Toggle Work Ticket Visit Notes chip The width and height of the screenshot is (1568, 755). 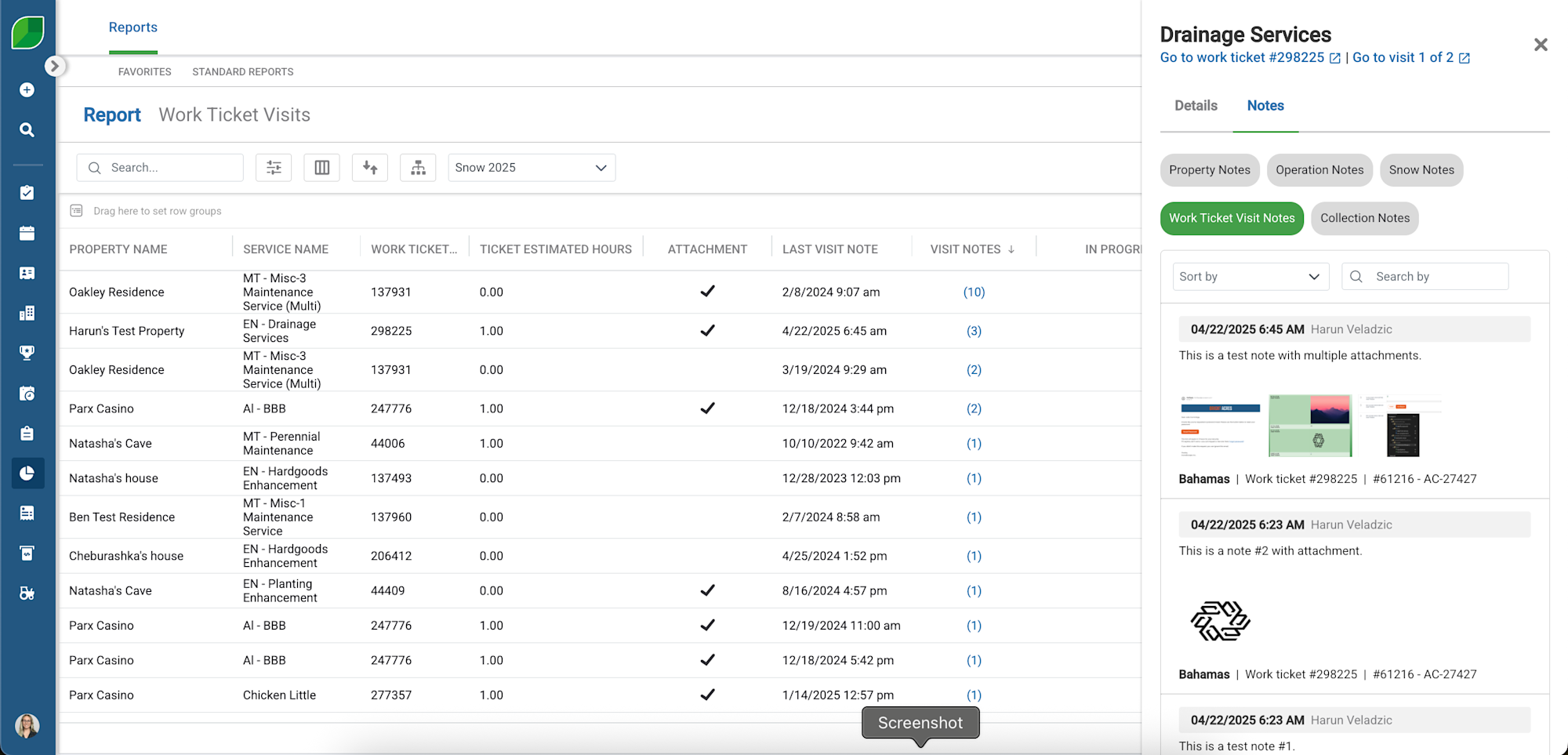pyautogui.click(x=1232, y=219)
